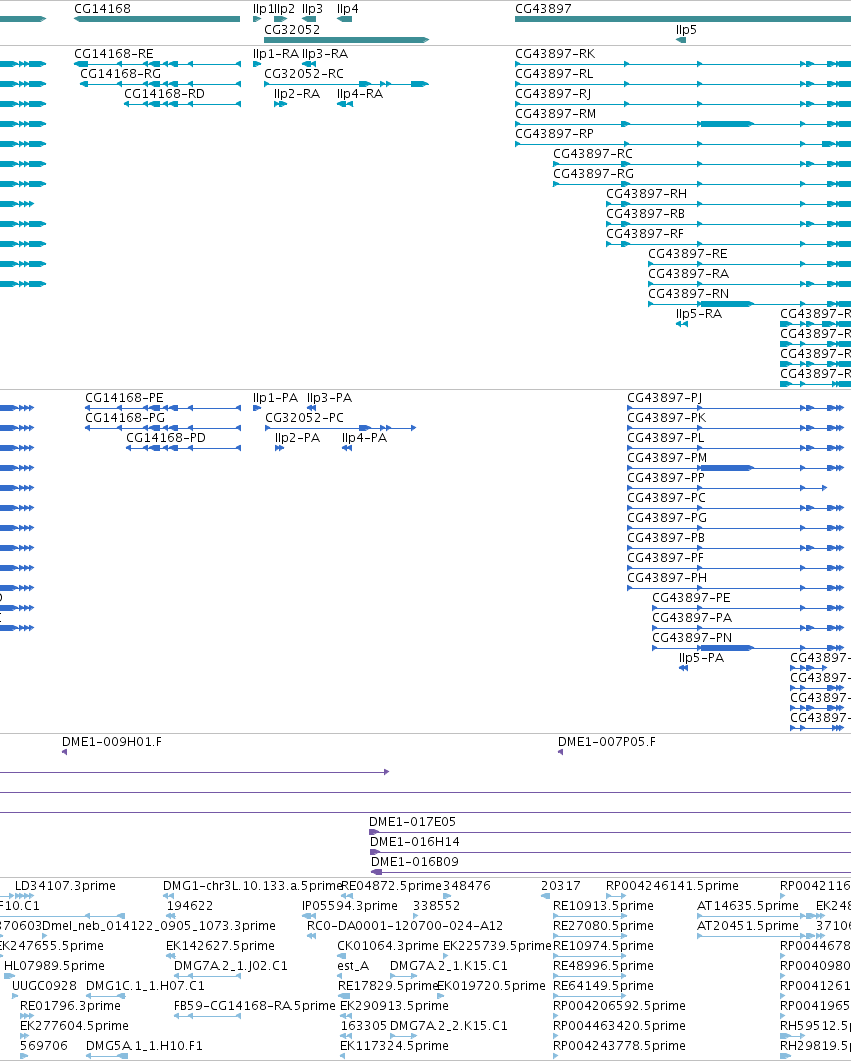Select EST IP05594.3prime
Viewport: 851px width, 1061px height.
[350, 906]
